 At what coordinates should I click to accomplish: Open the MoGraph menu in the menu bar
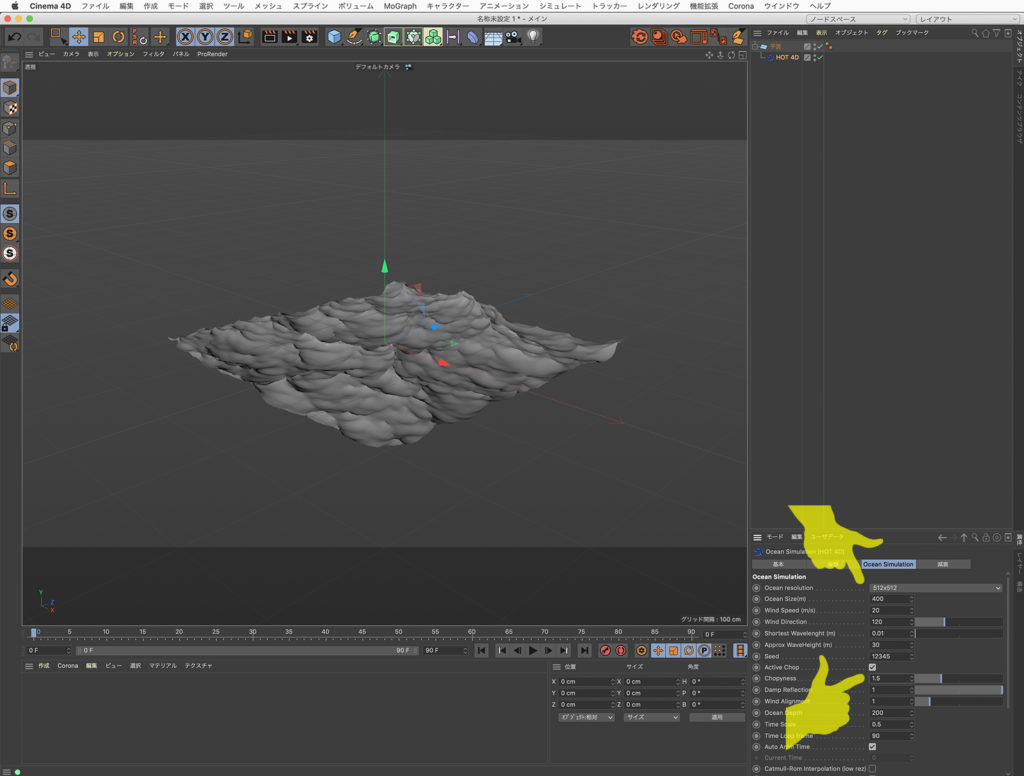point(399,6)
